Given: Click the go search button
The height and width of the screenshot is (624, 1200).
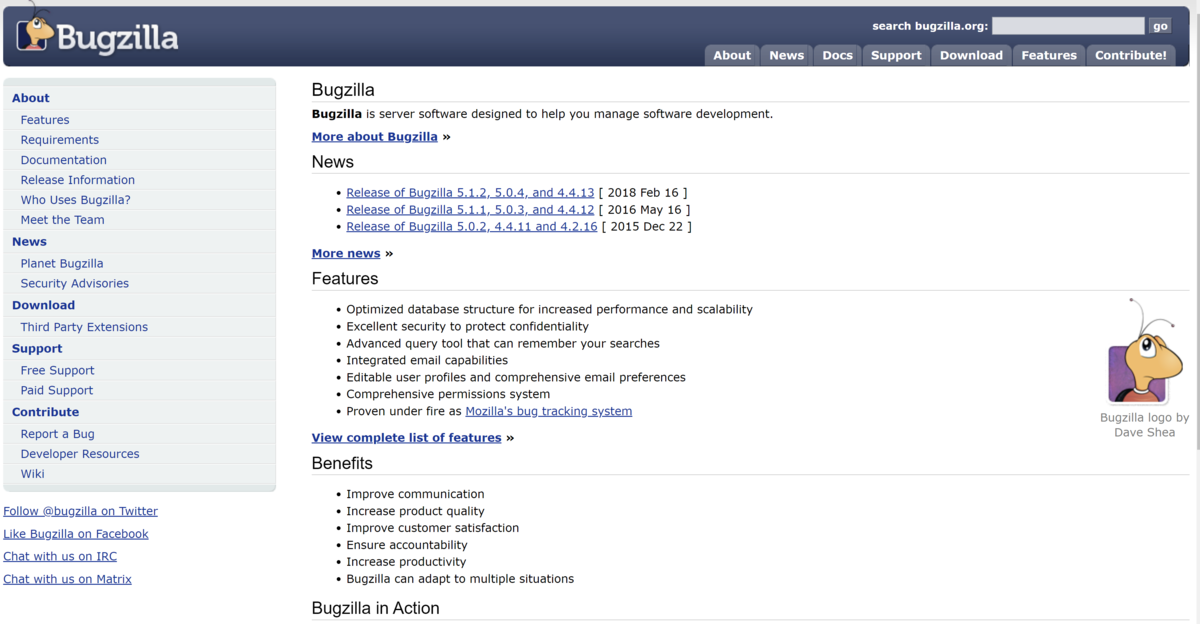Looking at the screenshot, I should coord(1160,26).
